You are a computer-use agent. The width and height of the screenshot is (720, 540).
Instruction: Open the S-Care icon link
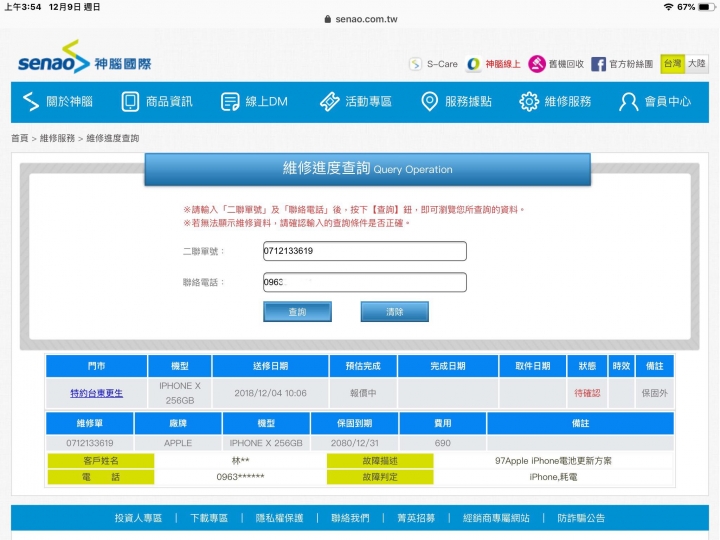click(416, 64)
